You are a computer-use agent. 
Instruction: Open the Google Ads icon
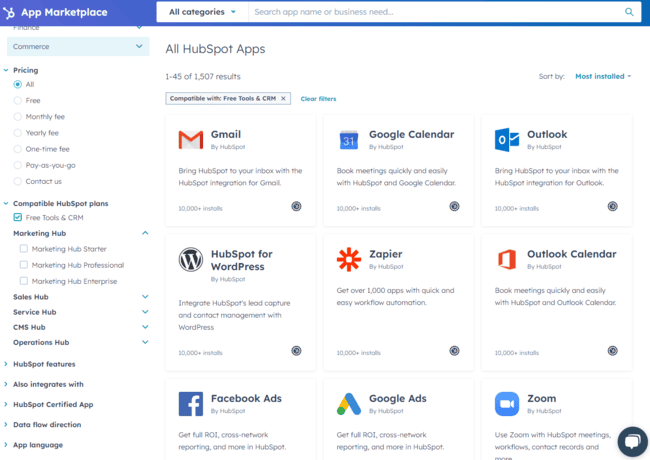[349, 404]
